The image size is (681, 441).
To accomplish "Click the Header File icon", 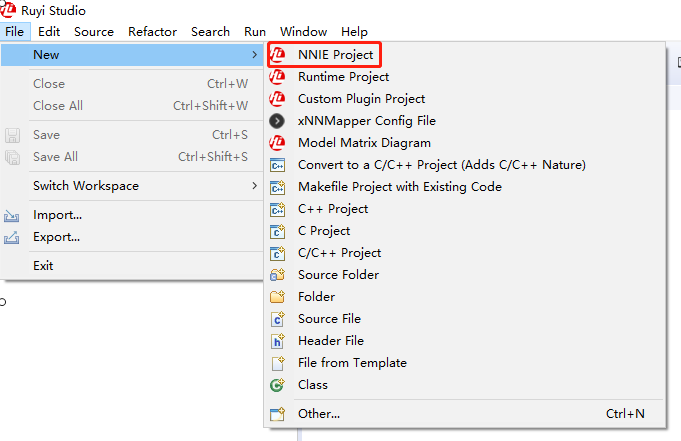I will coord(278,341).
